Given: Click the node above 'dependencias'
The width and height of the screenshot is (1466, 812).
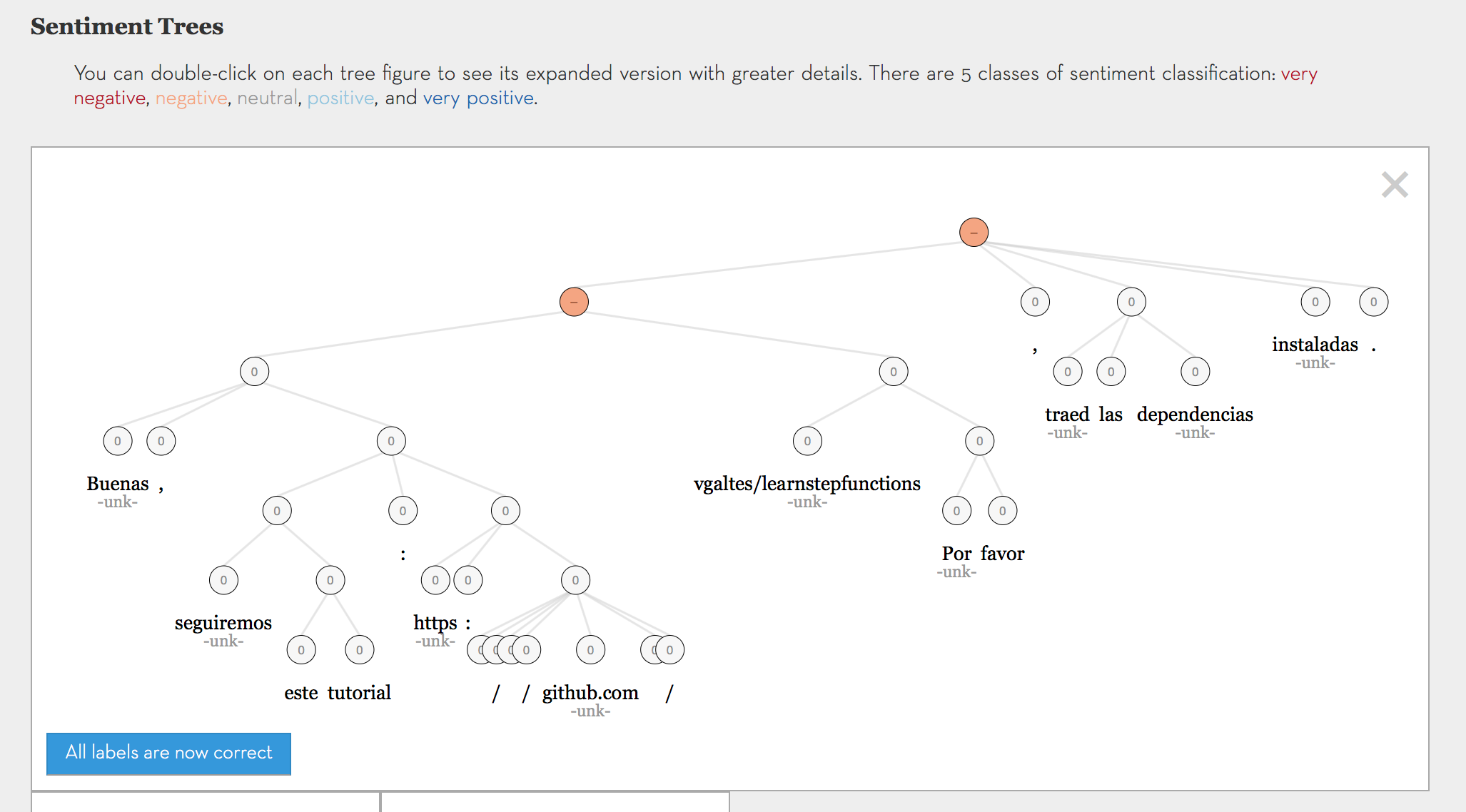Looking at the screenshot, I should coord(1195,371).
